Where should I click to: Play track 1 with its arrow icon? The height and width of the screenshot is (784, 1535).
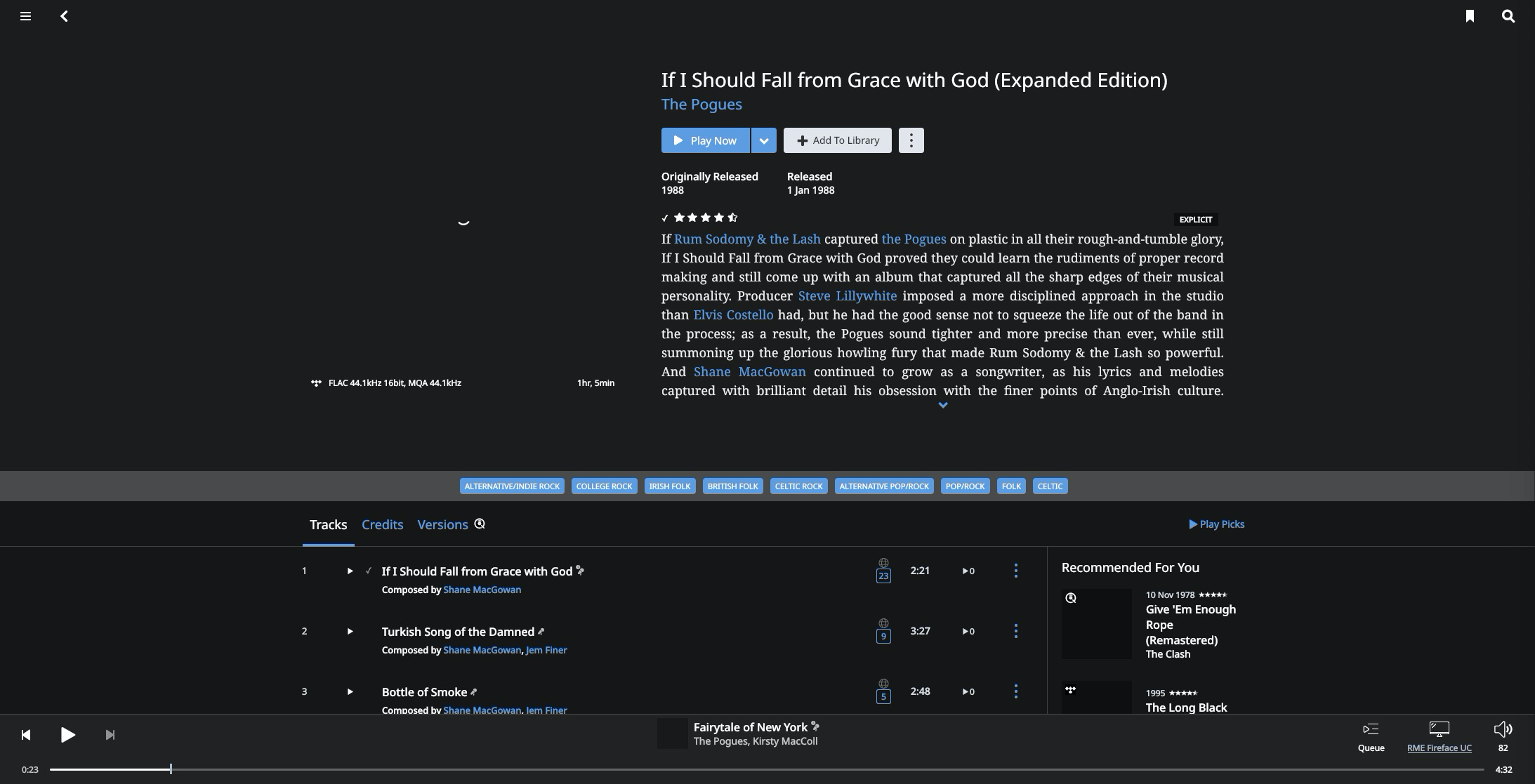(350, 571)
